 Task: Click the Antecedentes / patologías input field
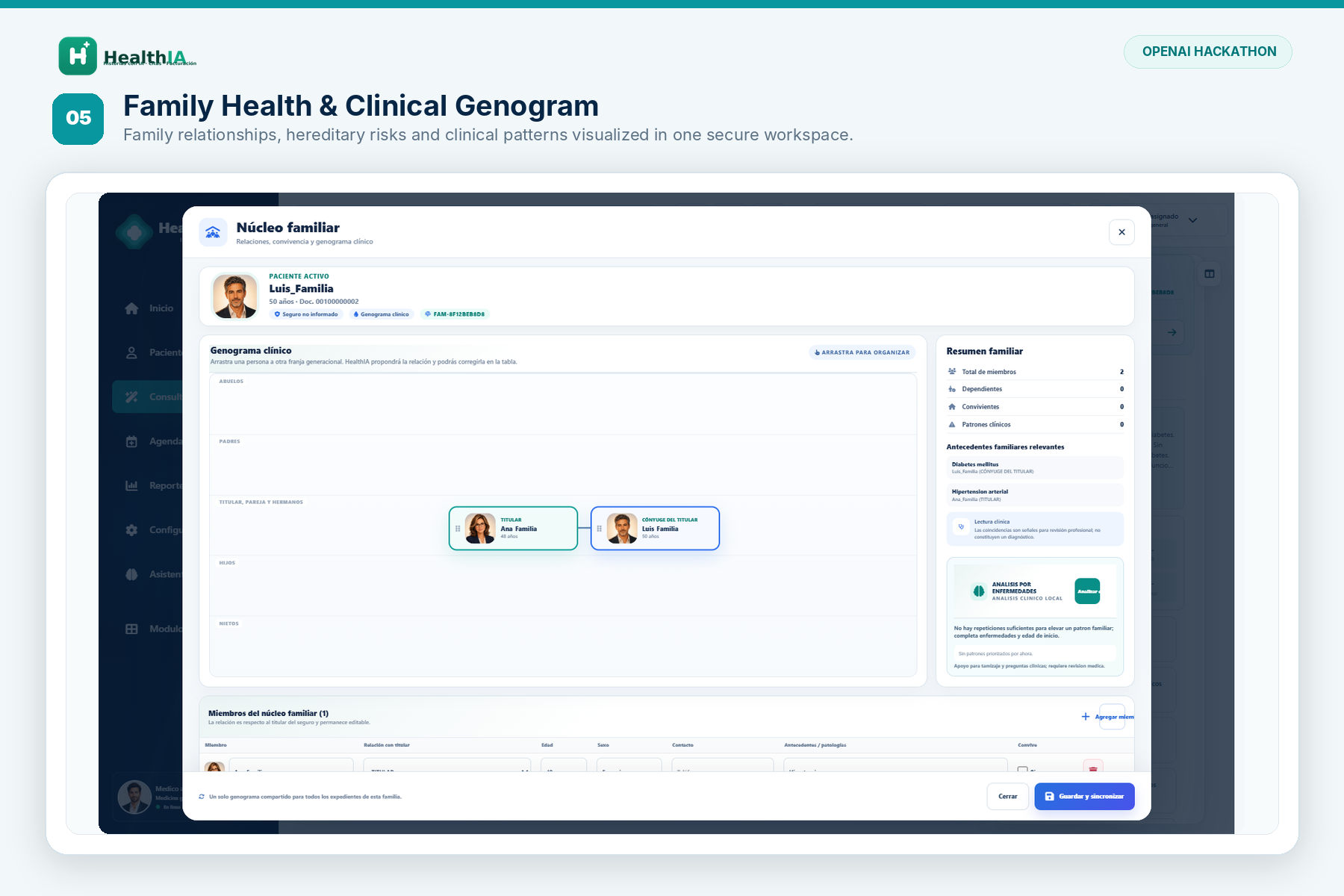tap(895, 765)
